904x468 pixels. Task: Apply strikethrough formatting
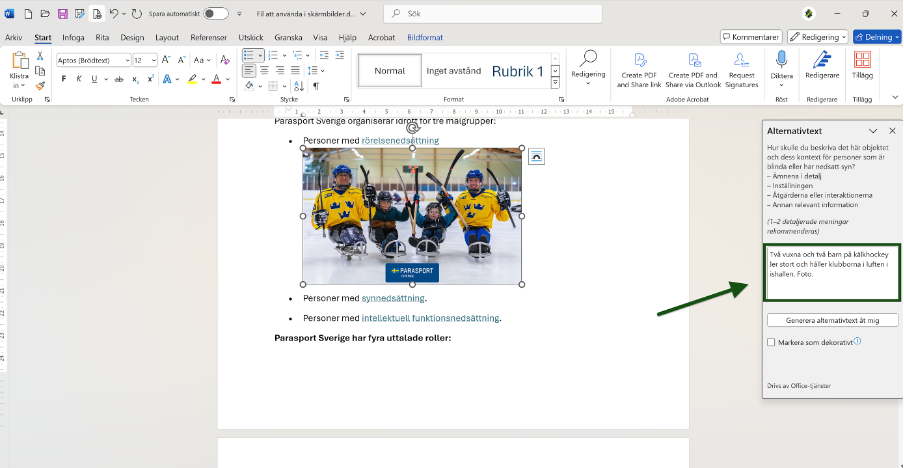click(x=119, y=79)
